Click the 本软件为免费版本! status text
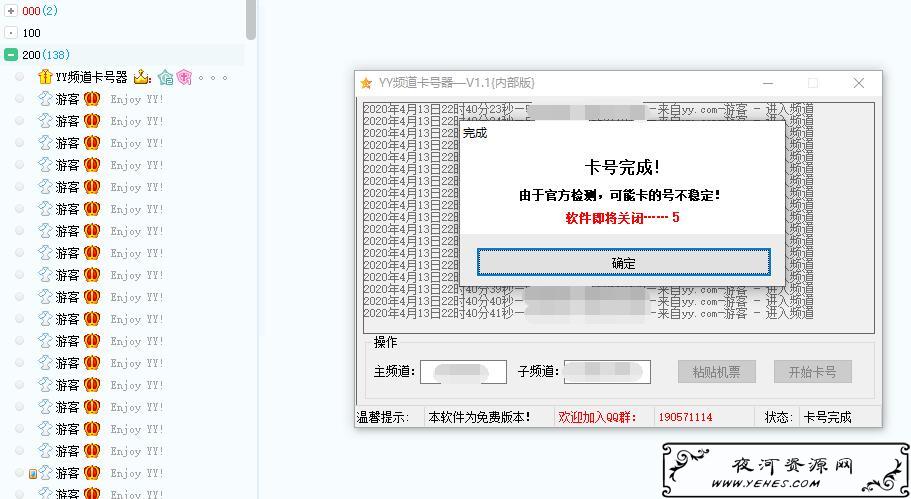 click(x=479, y=417)
